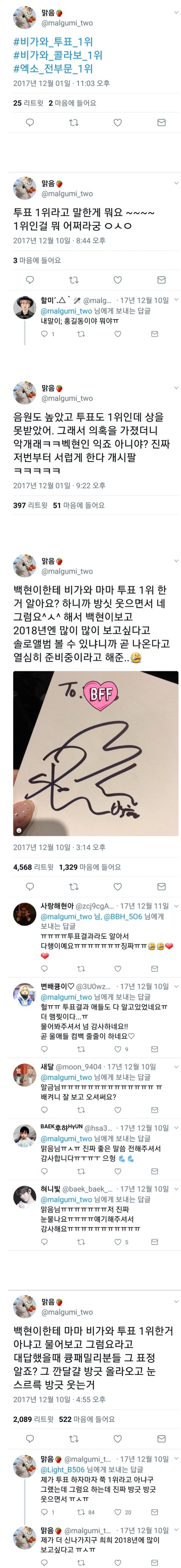This screenshot has height=1568, width=181.
Task: Open the #비가와_투표_1위 hashtag link
Action: click(x=53, y=41)
